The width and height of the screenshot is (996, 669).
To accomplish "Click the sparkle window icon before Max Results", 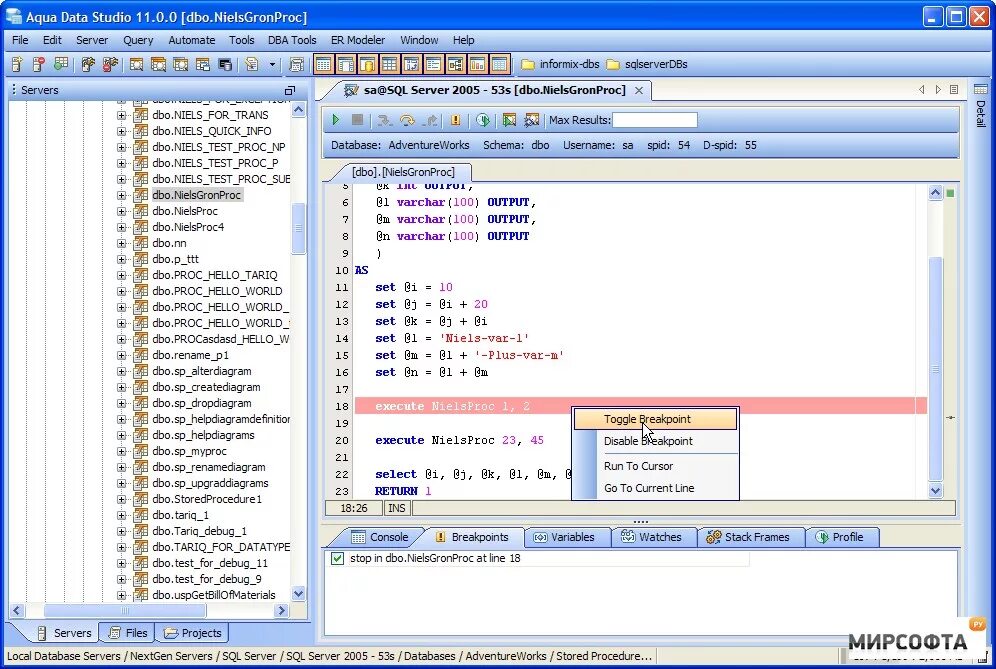I will point(532,119).
